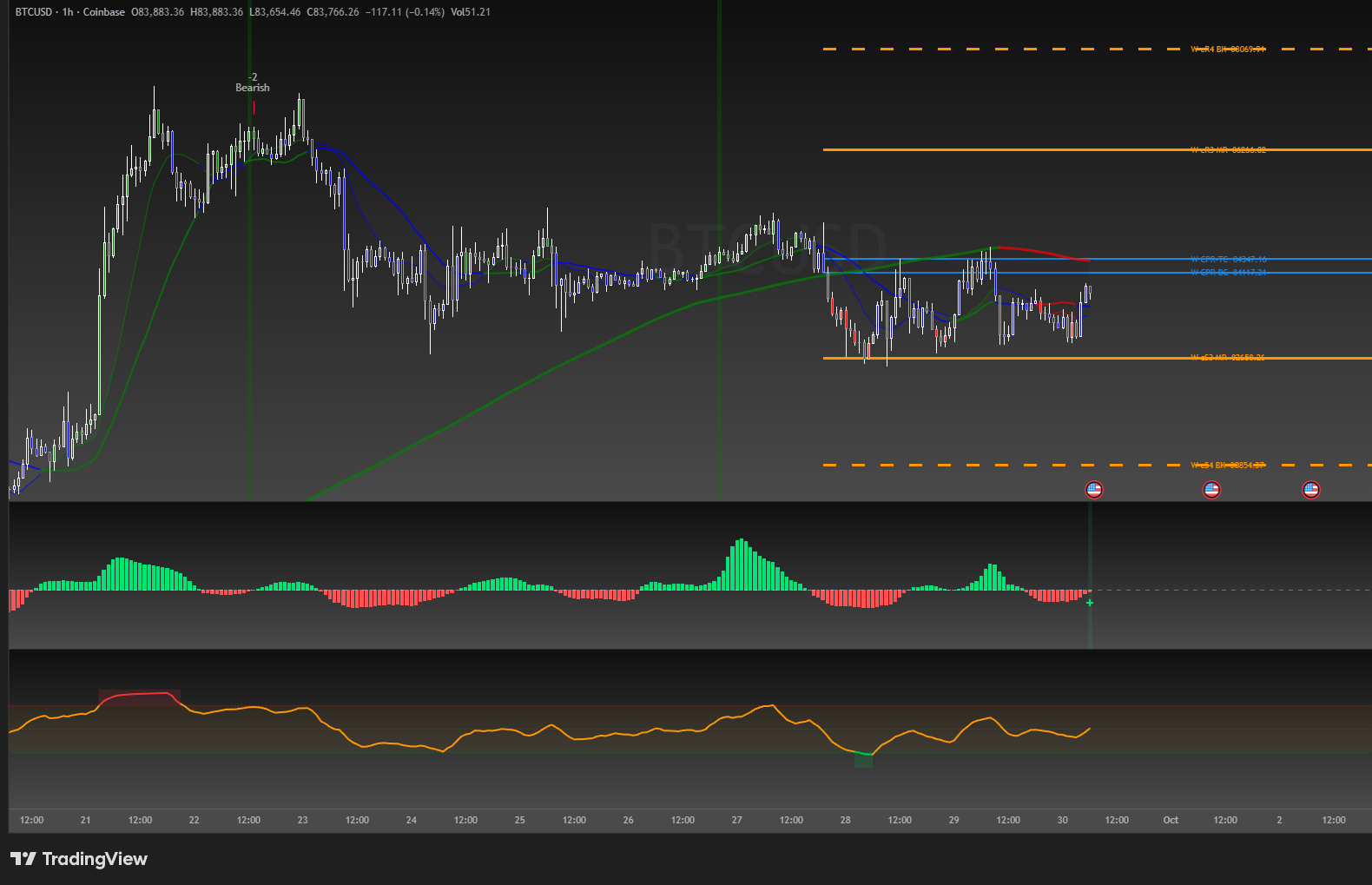The image size is (1372, 885).
Task: Select the W eS4 BK 80854.37 level label
Action: 1228,466
